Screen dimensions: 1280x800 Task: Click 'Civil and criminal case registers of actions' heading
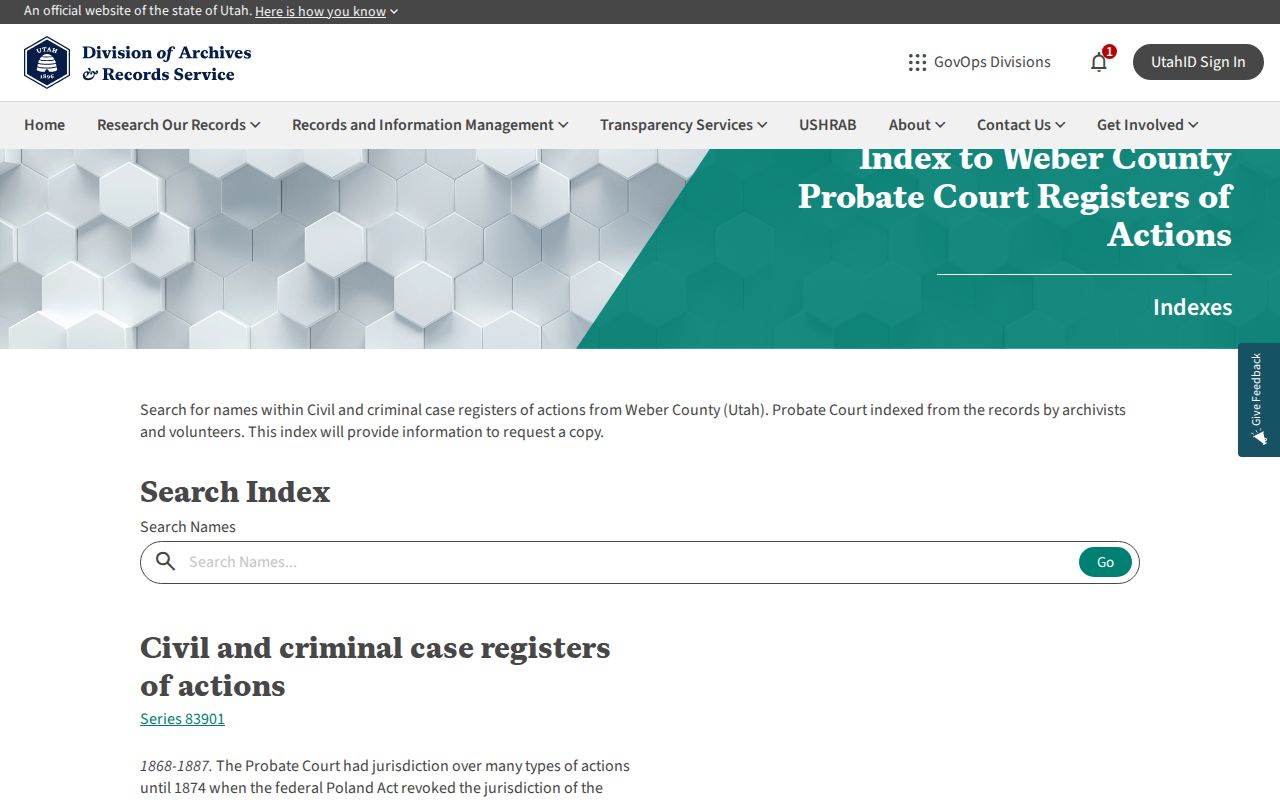tap(375, 666)
